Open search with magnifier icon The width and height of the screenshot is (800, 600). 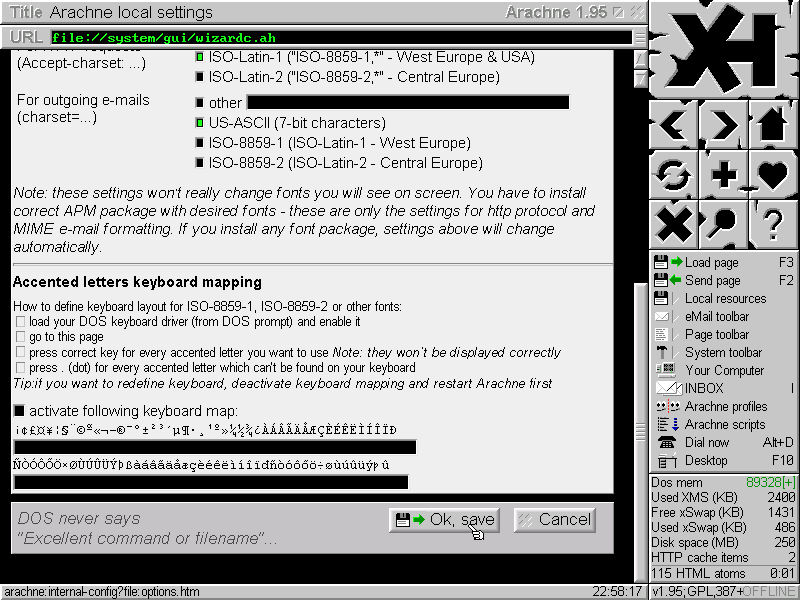pos(723,224)
